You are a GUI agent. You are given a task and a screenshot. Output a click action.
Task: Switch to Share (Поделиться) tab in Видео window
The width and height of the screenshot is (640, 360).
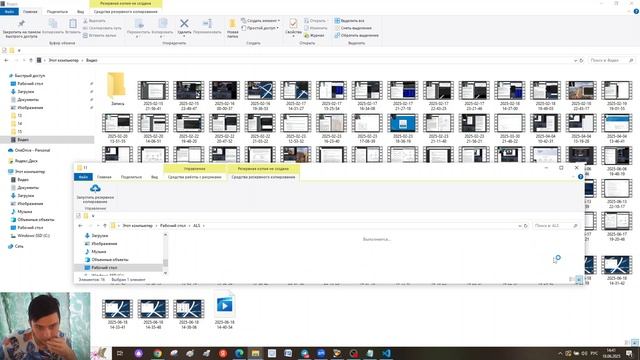point(57,11)
